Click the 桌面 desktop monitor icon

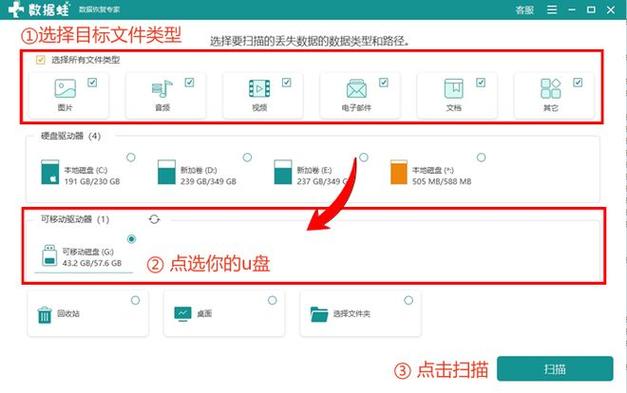(x=183, y=314)
